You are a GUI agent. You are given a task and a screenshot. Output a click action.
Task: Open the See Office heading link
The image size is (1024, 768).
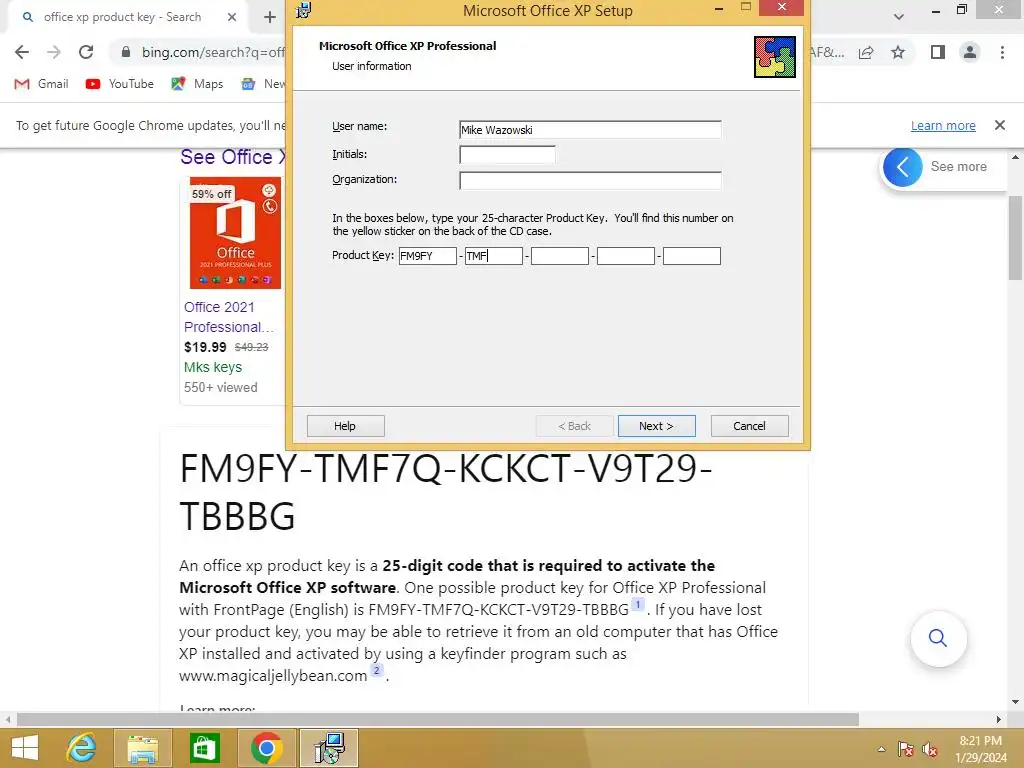[232, 157]
